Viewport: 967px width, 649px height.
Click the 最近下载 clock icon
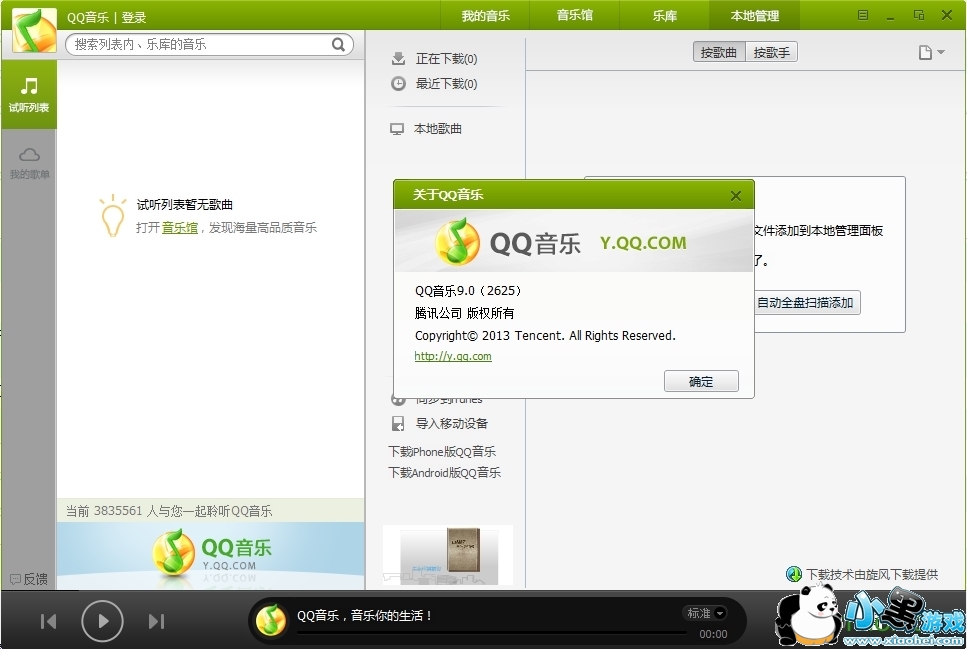pos(398,83)
